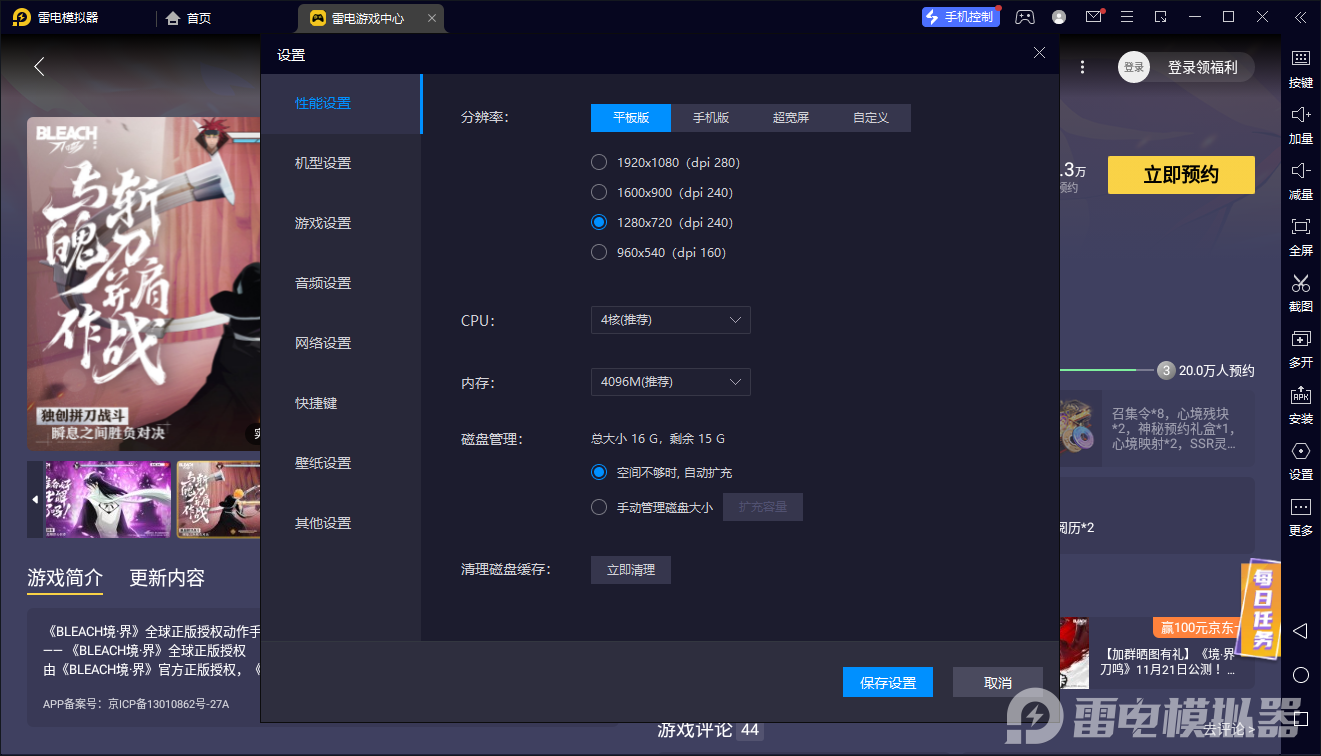Open the 音频设置 settings section

[322, 282]
